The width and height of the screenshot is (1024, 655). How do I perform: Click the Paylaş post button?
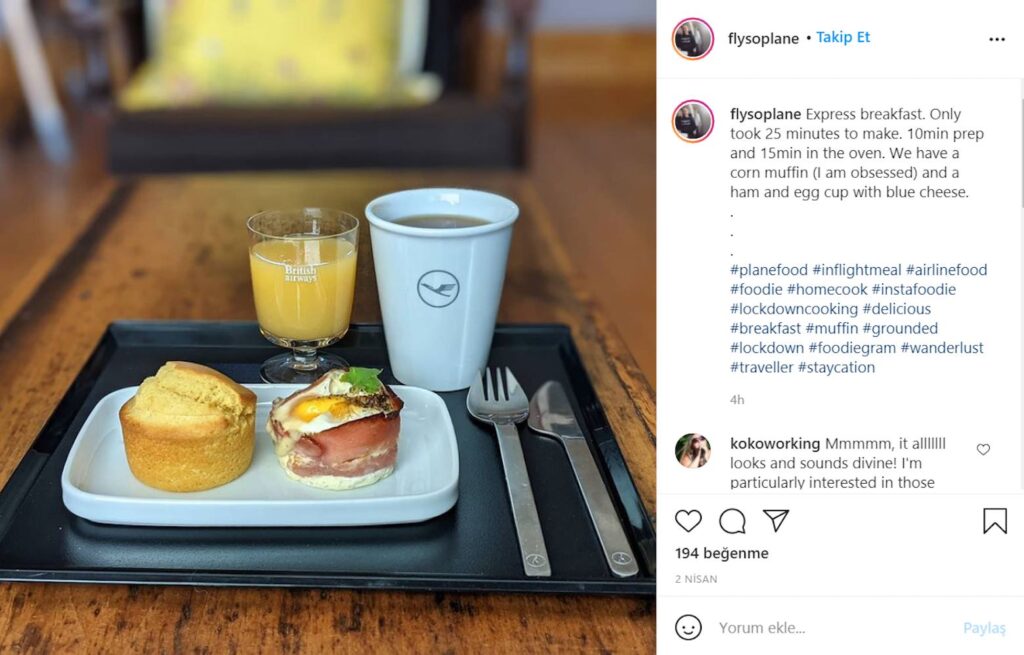(x=984, y=628)
